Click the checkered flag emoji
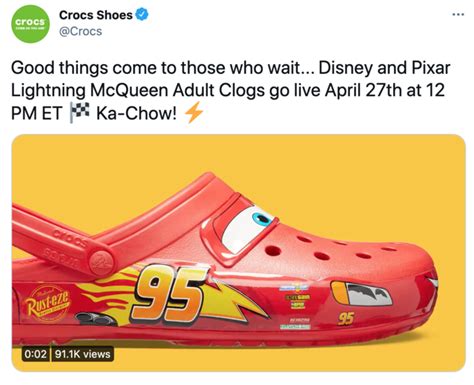This screenshot has height=385, width=474. [79, 113]
